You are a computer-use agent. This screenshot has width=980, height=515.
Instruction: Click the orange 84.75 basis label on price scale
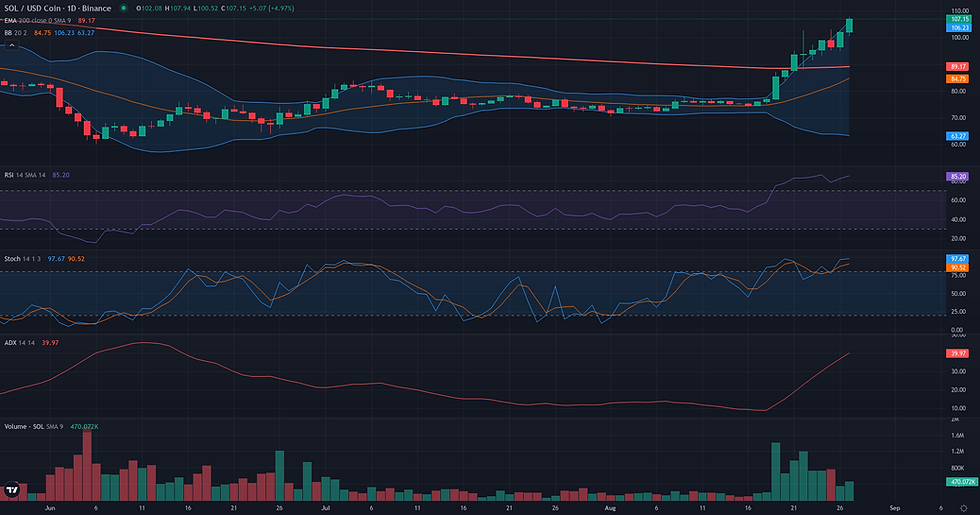pos(958,79)
